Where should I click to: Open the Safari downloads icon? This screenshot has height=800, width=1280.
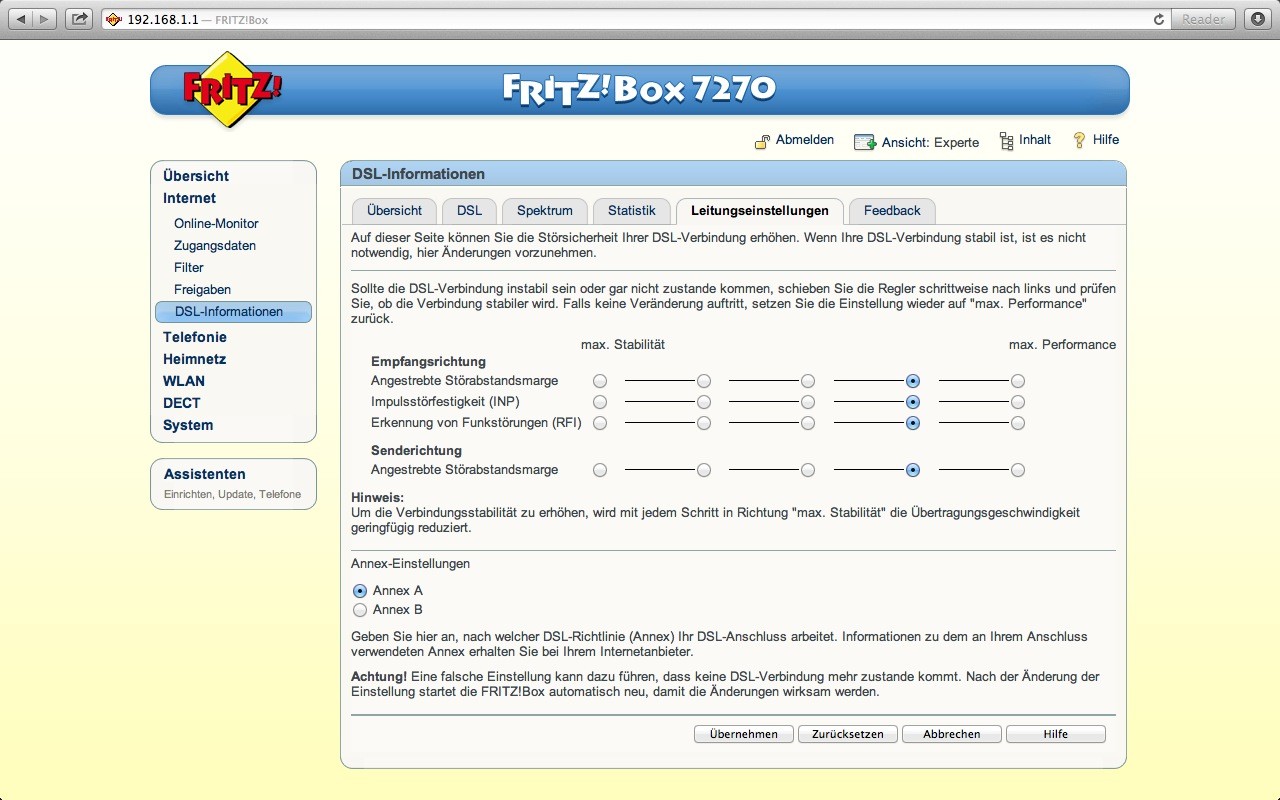pos(1258,19)
